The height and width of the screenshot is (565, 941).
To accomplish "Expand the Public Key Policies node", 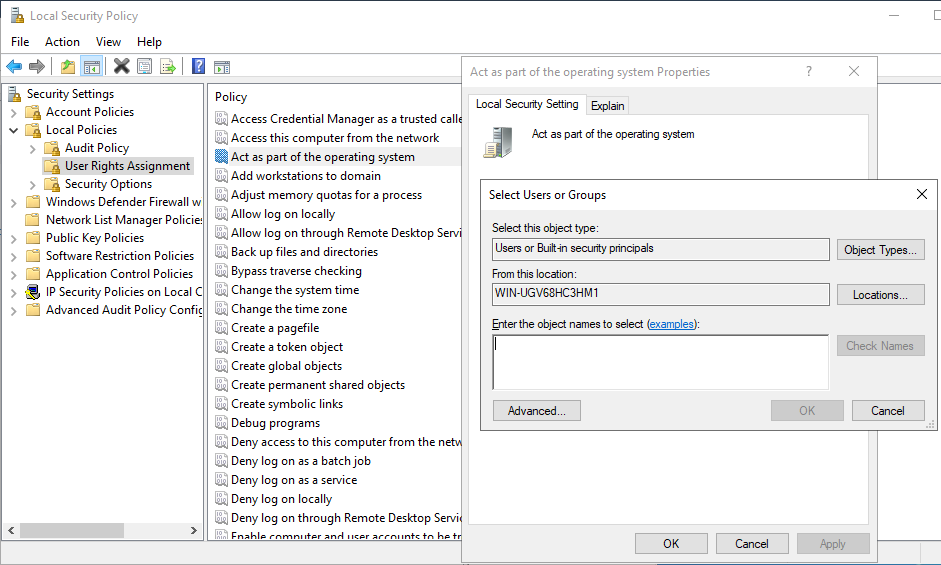I will (x=14, y=238).
